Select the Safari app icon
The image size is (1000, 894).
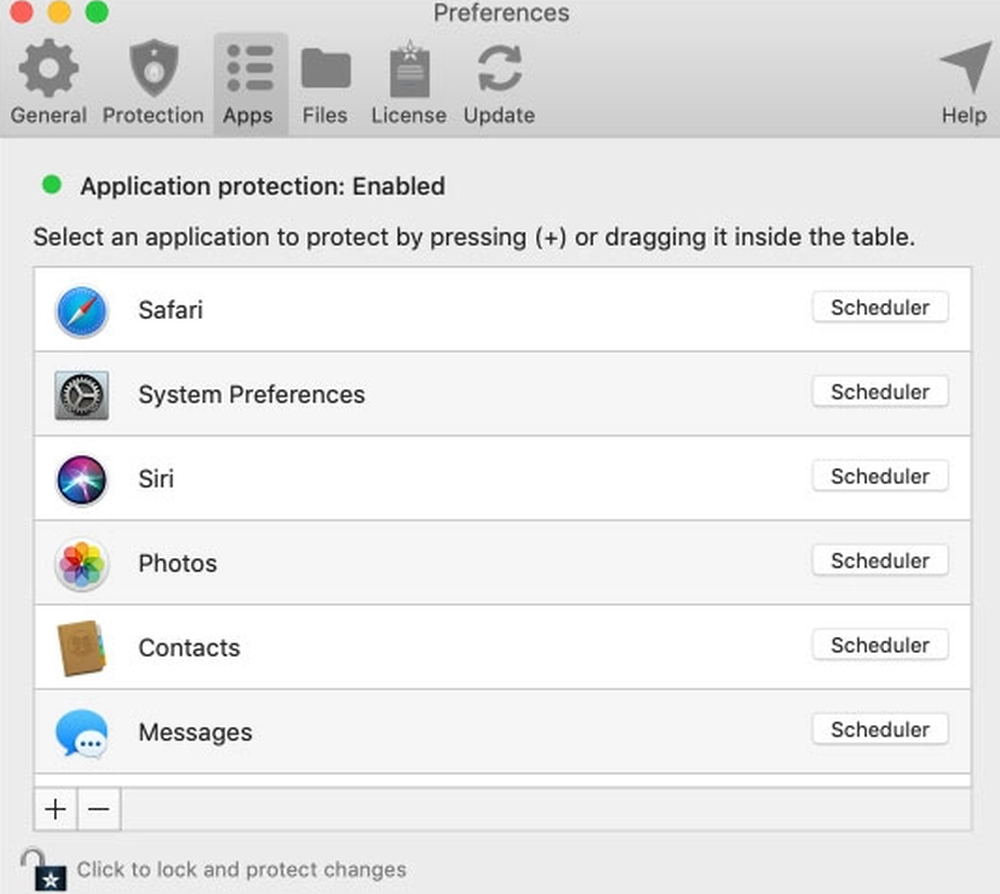[81, 310]
